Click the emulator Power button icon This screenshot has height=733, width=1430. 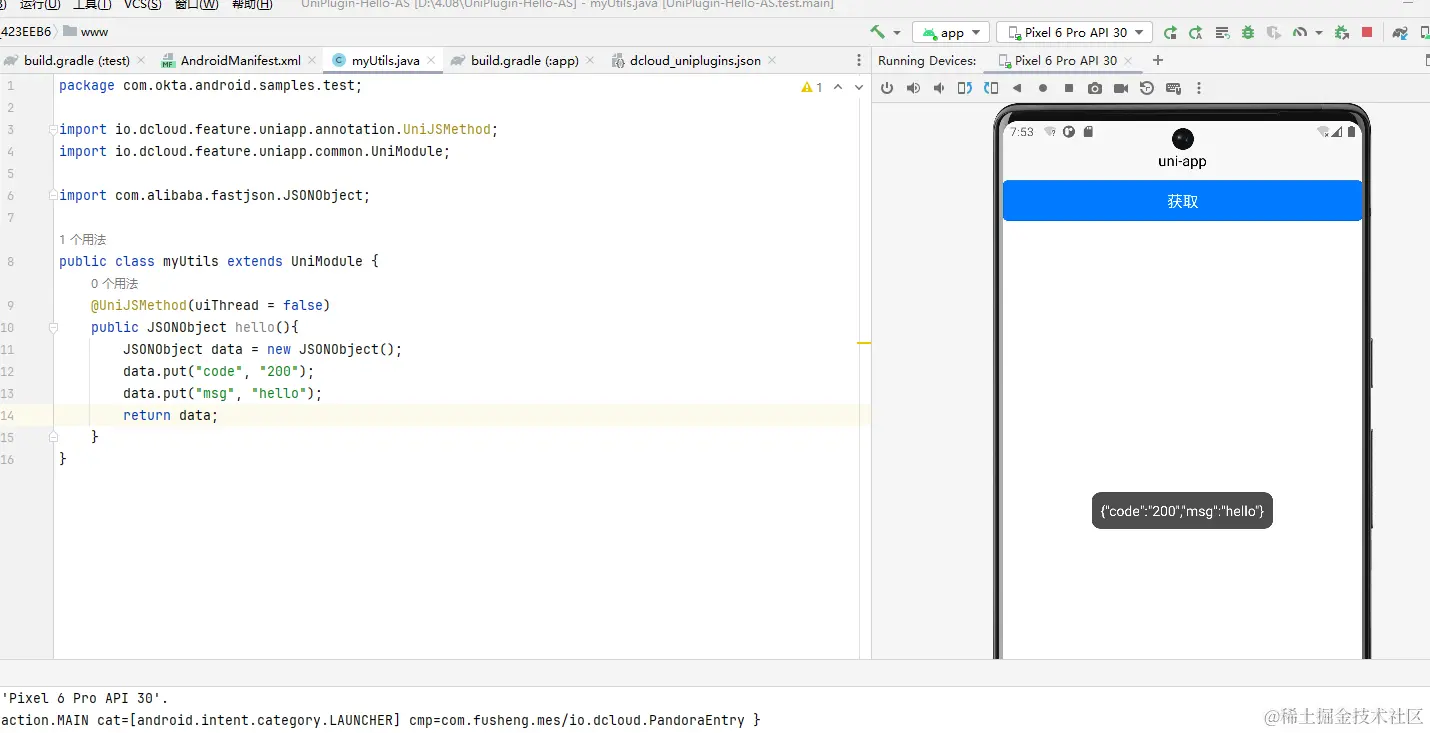tap(887, 88)
